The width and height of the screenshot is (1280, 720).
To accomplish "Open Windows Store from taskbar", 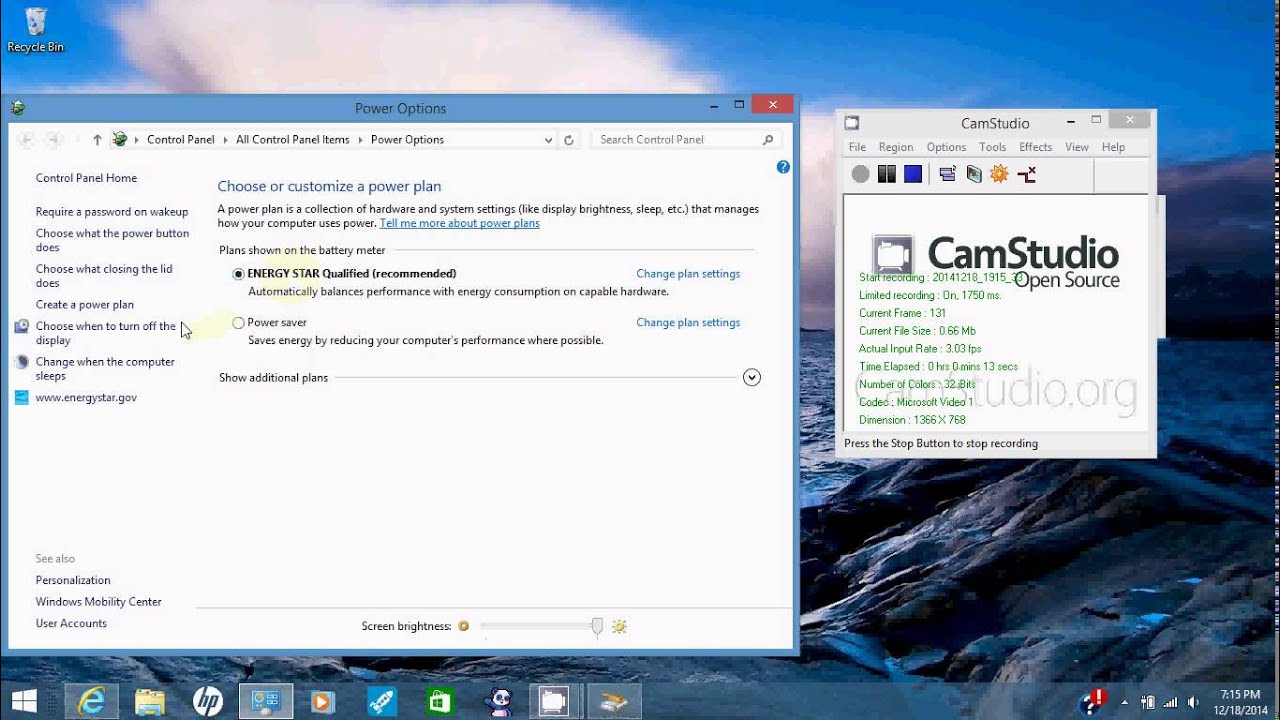I will coord(439,702).
